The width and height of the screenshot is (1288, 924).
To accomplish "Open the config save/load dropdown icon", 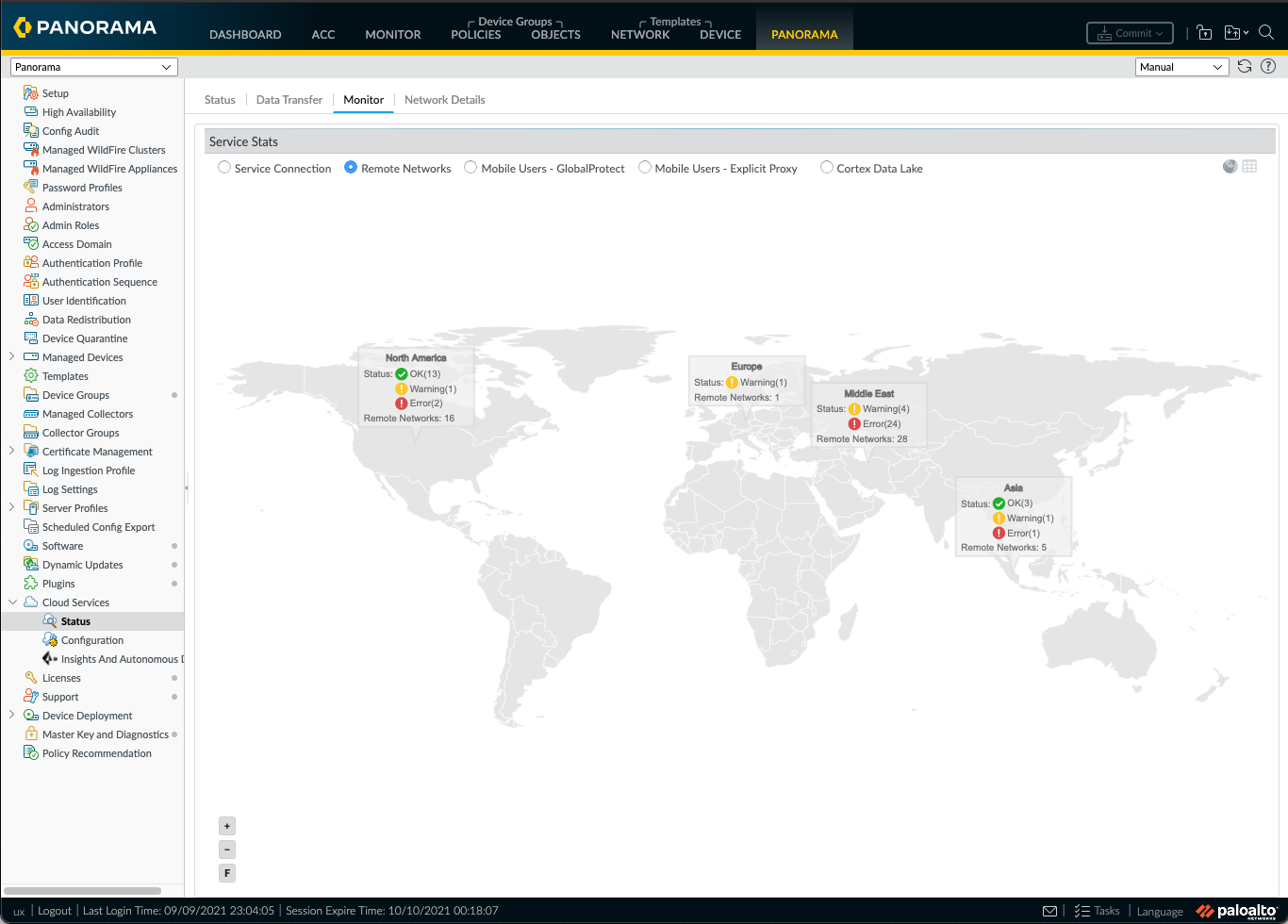I will [1235, 32].
